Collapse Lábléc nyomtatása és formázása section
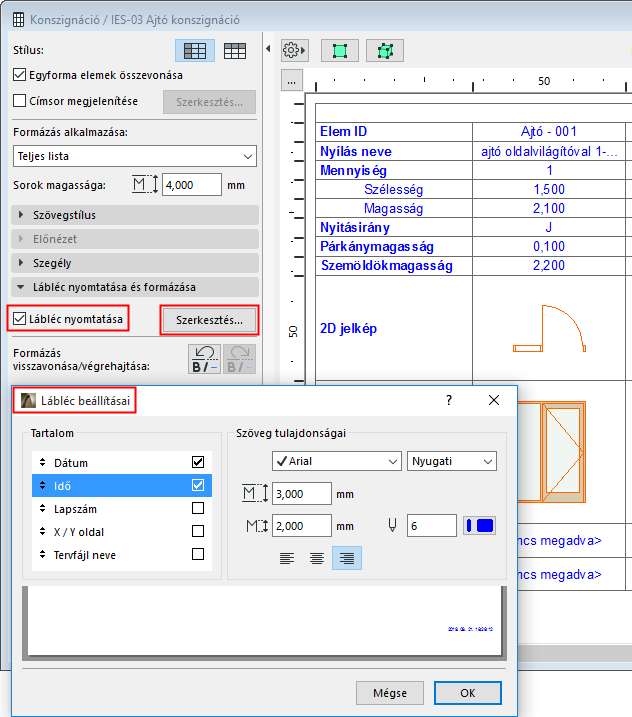 pyautogui.click(x=135, y=287)
